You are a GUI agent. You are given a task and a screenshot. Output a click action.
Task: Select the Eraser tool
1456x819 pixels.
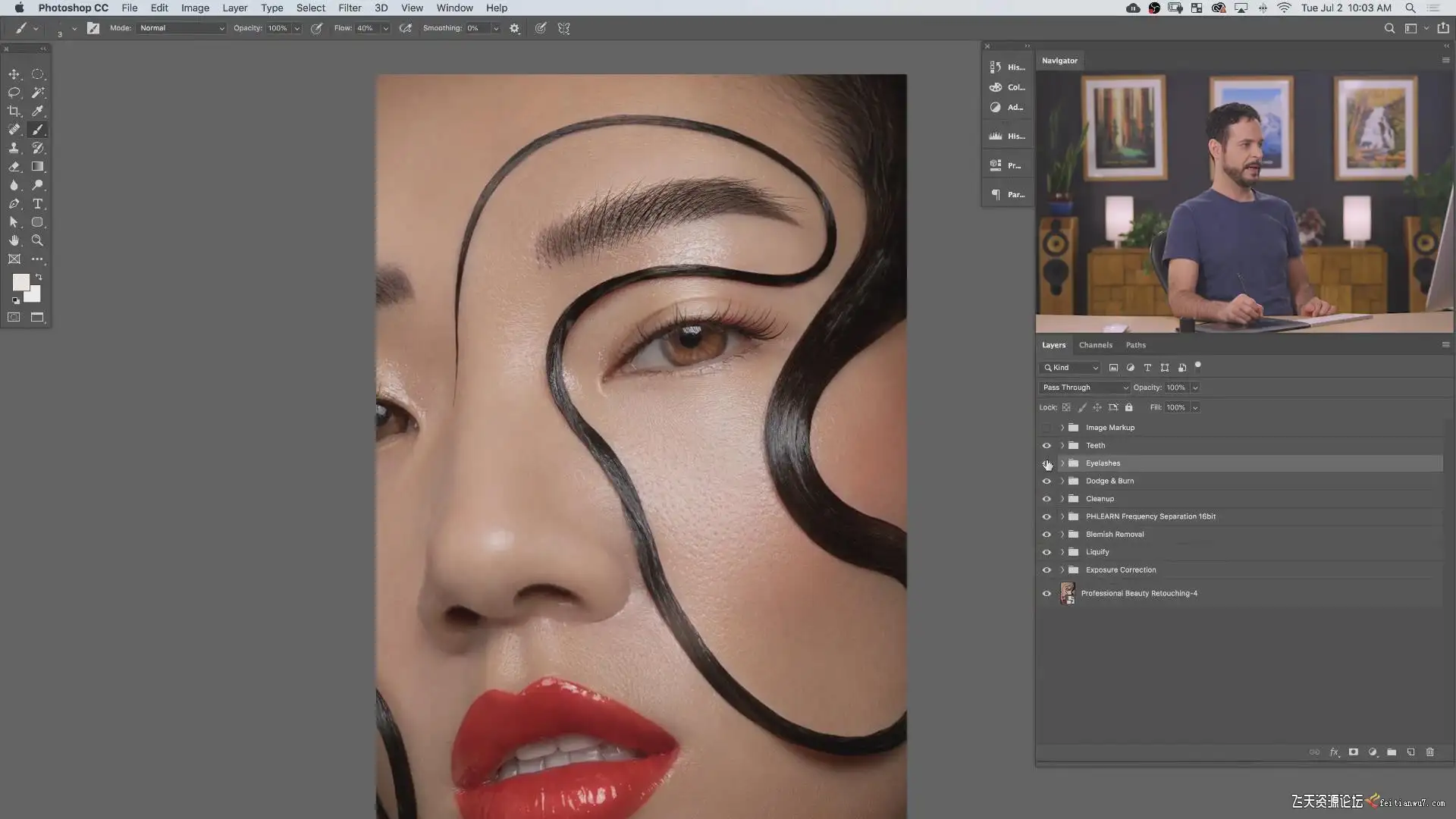click(14, 167)
